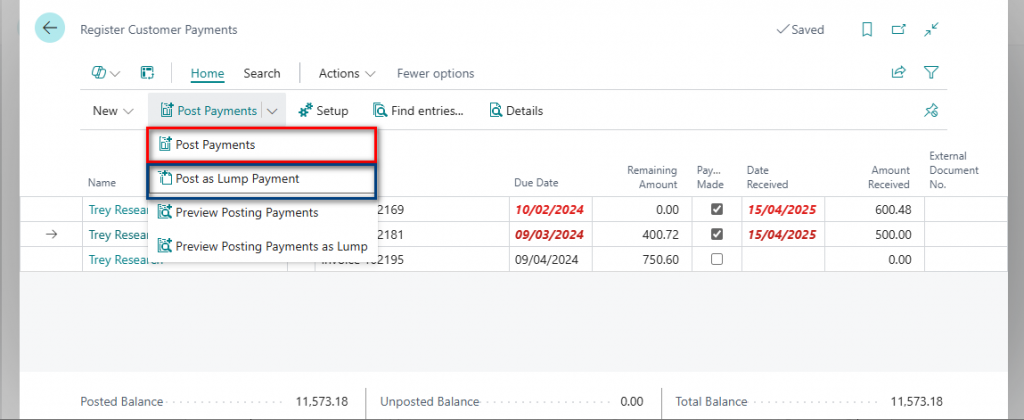Screen dimensions: 1024x420
Task: Click the pin action bar icon
Action: coord(931,111)
